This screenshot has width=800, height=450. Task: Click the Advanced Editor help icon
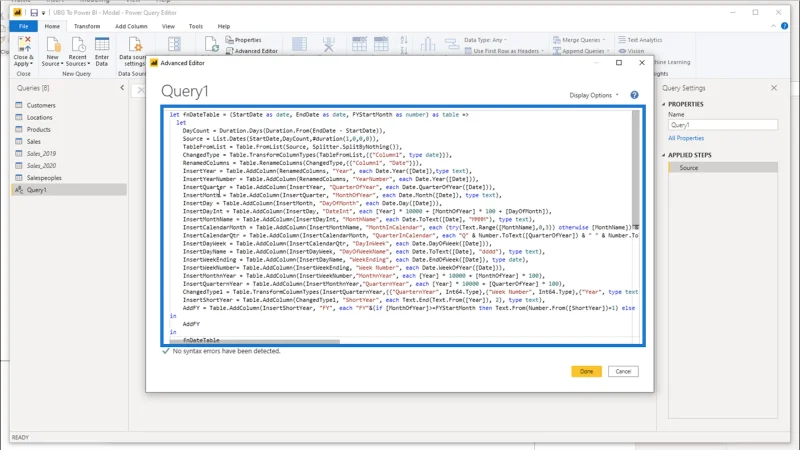[634, 95]
